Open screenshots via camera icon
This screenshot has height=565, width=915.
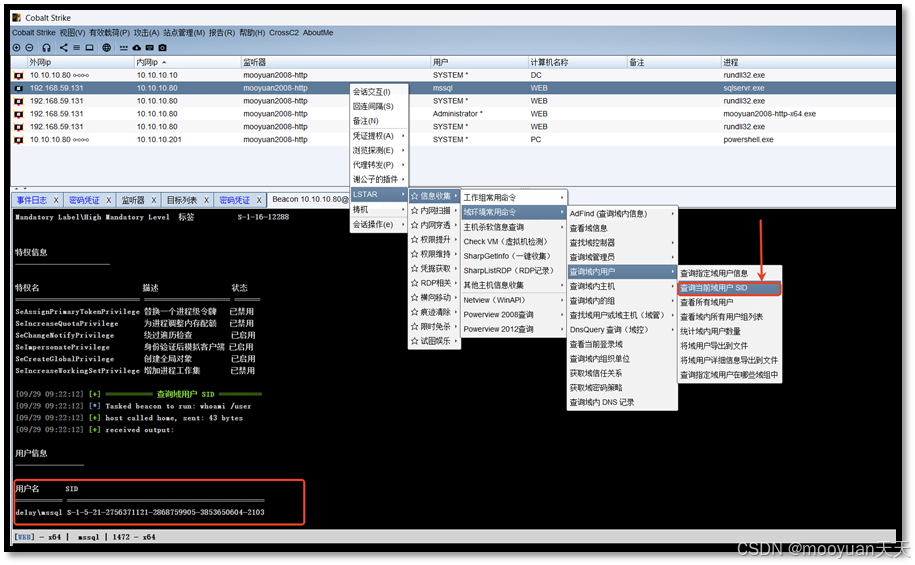click(162, 48)
